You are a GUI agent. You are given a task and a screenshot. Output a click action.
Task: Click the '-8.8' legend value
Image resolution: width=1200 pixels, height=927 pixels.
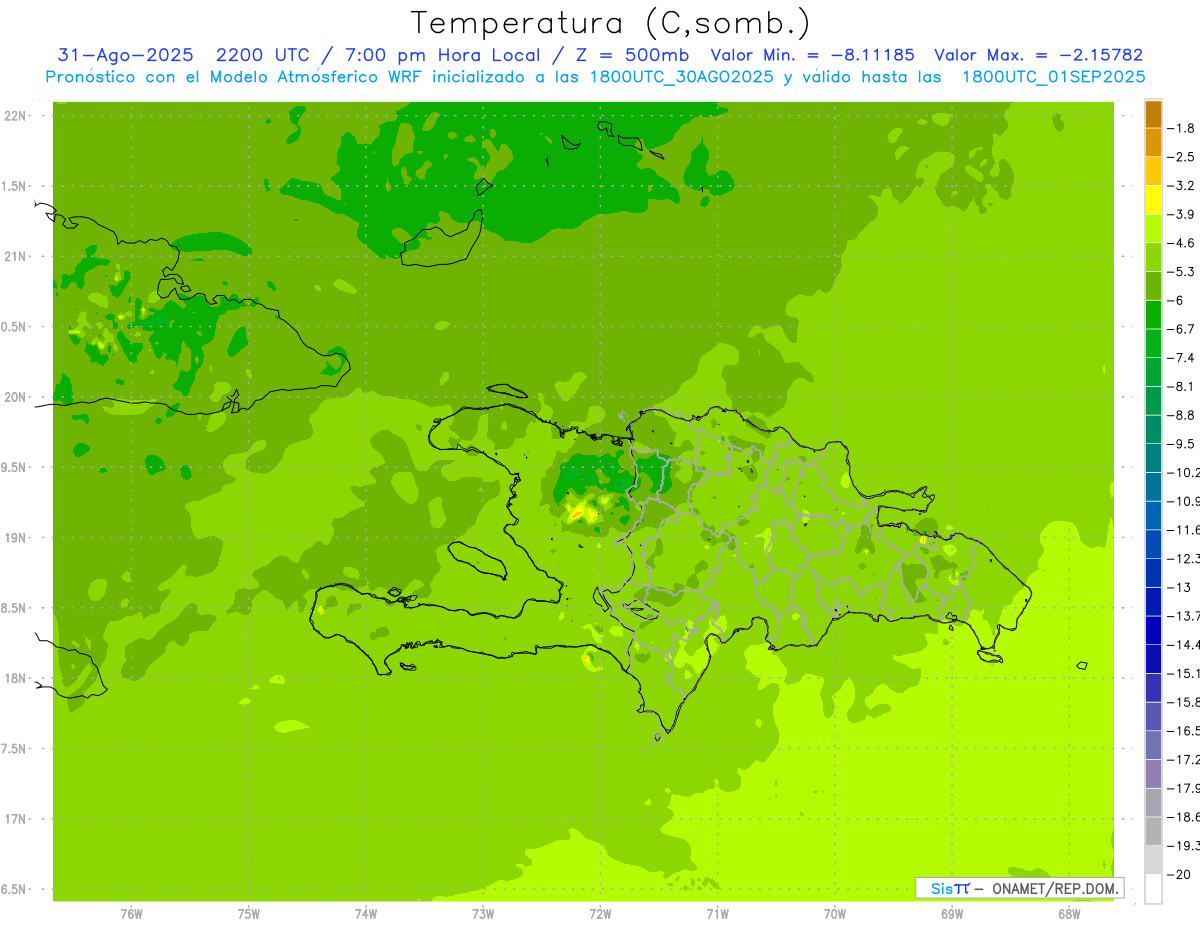[x=1183, y=415]
